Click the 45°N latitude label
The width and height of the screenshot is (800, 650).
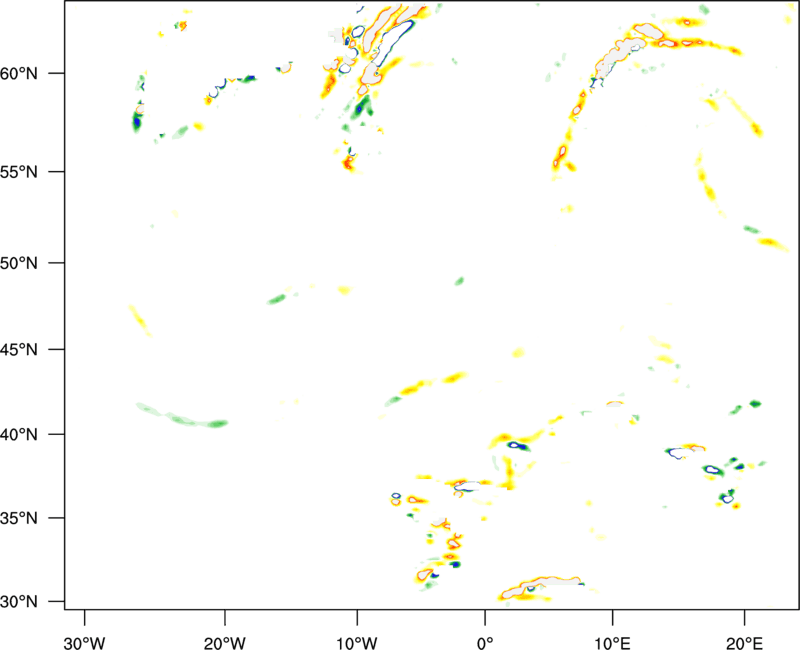coord(19,350)
